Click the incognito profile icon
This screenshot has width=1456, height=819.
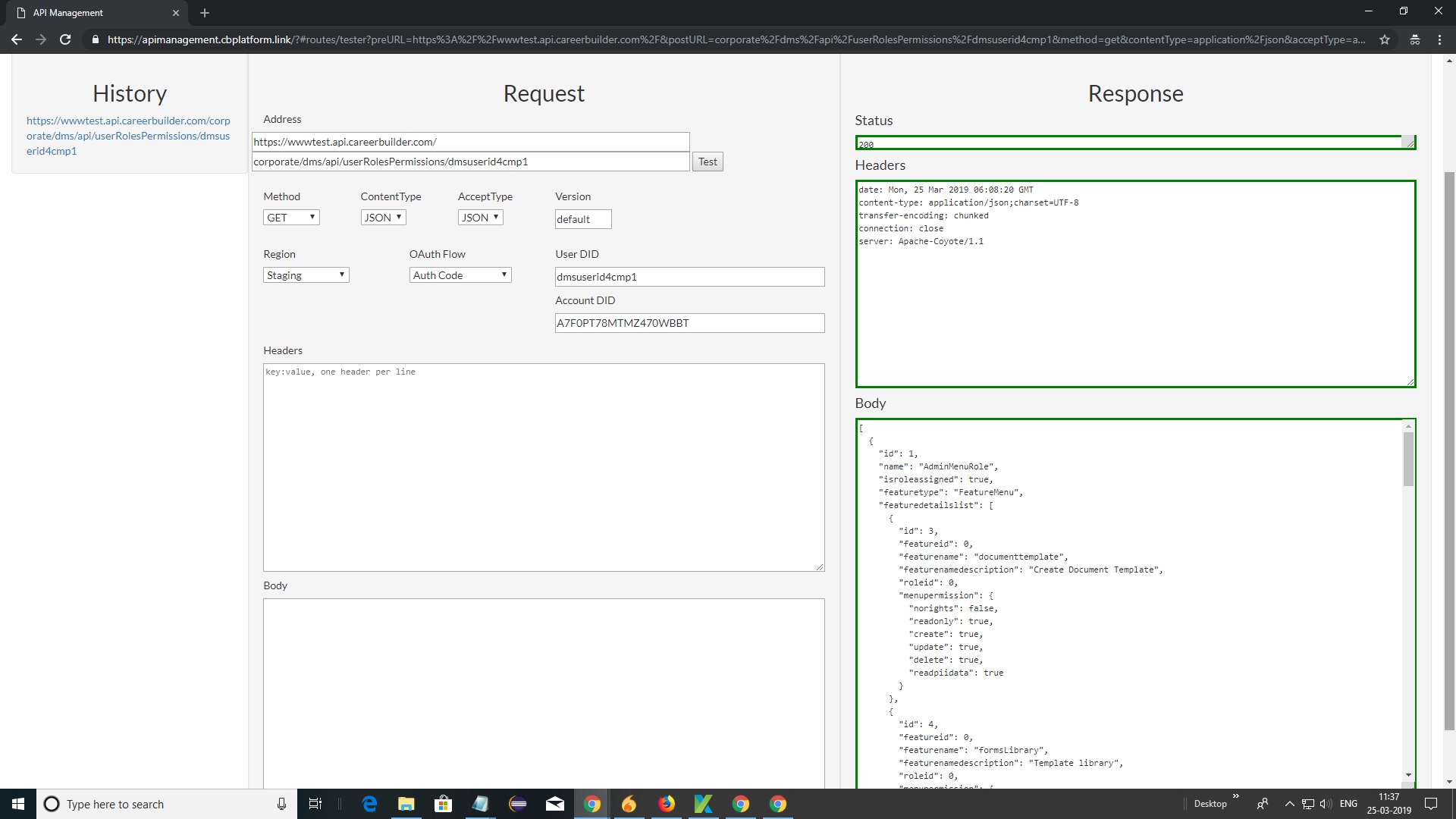[1415, 39]
